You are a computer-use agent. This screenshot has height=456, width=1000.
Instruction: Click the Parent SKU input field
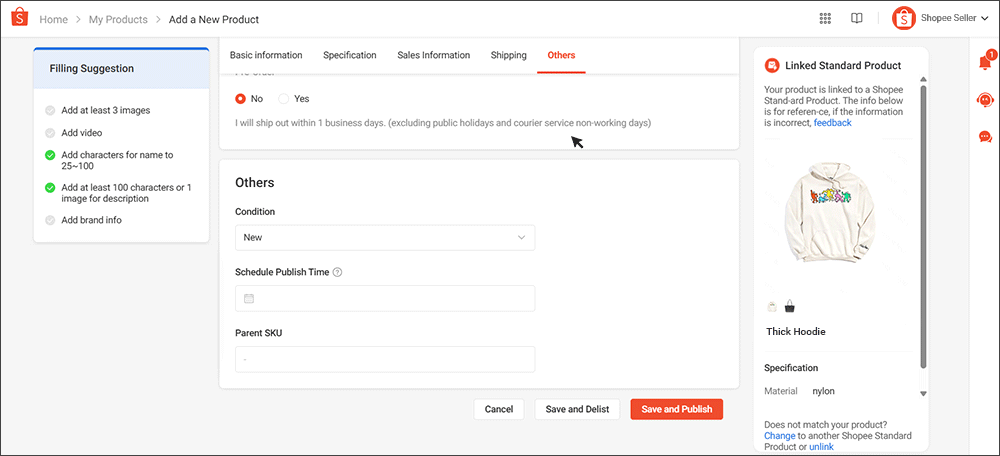click(385, 360)
